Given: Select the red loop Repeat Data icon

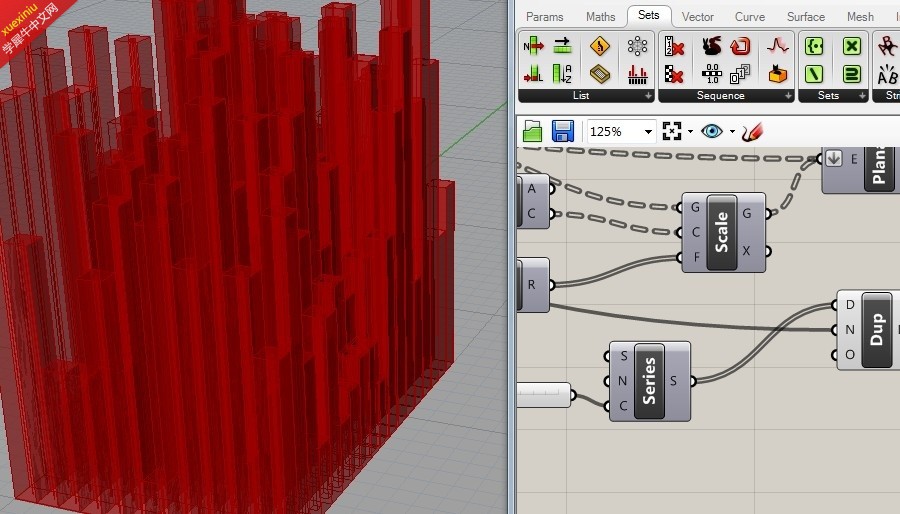Looking at the screenshot, I should pos(740,46).
